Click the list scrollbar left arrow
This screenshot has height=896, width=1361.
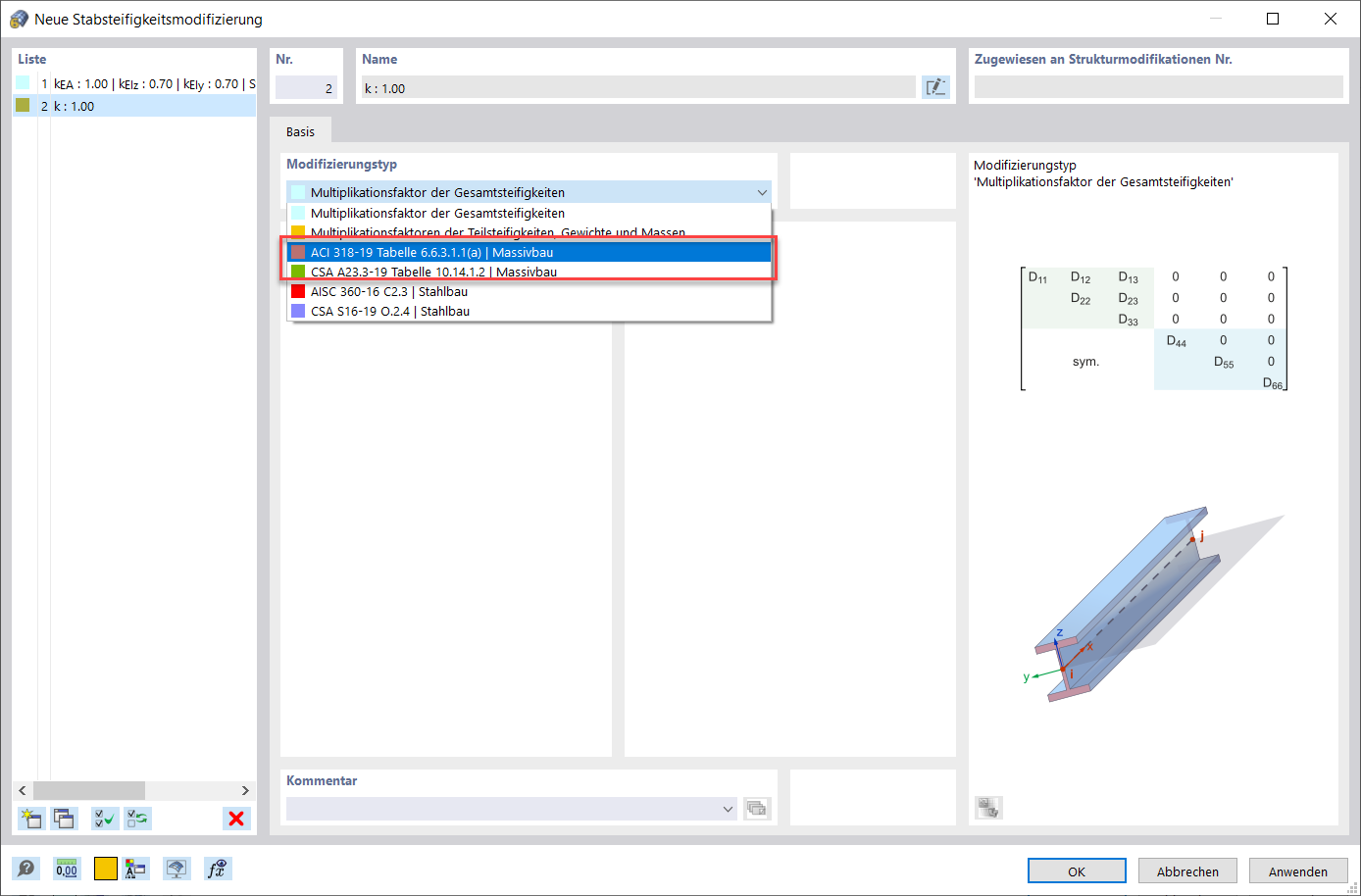[23, 790]
